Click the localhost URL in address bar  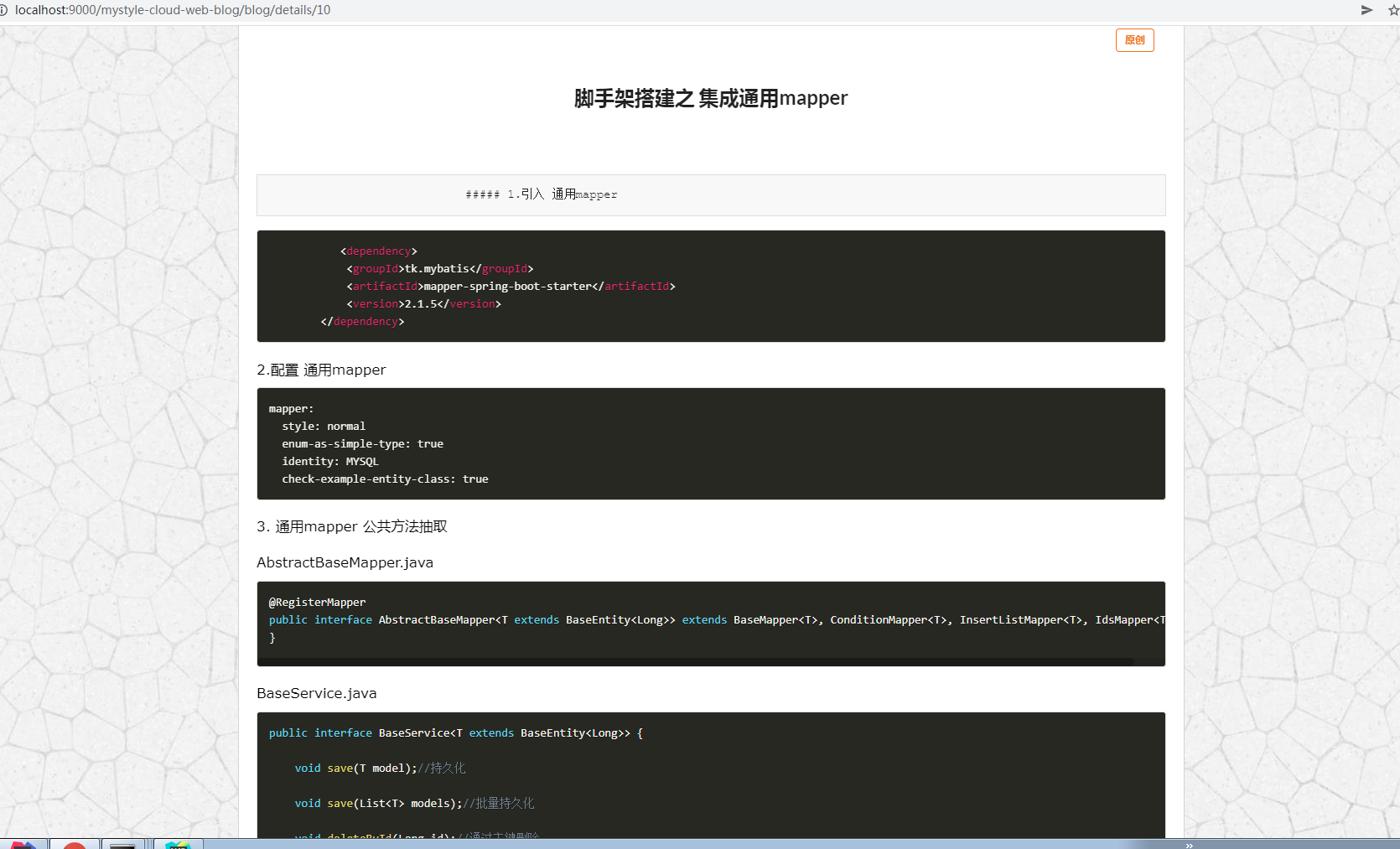173,10
